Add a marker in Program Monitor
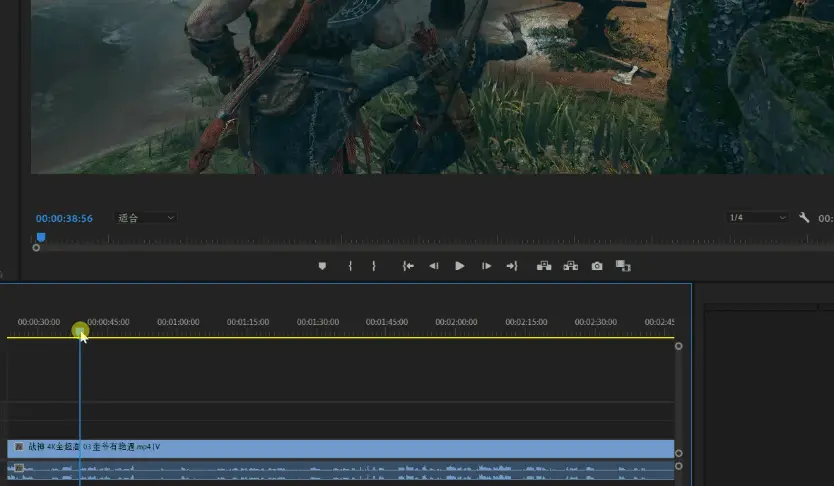The height and width of the screenshot is (486, 834). point(322,266)
